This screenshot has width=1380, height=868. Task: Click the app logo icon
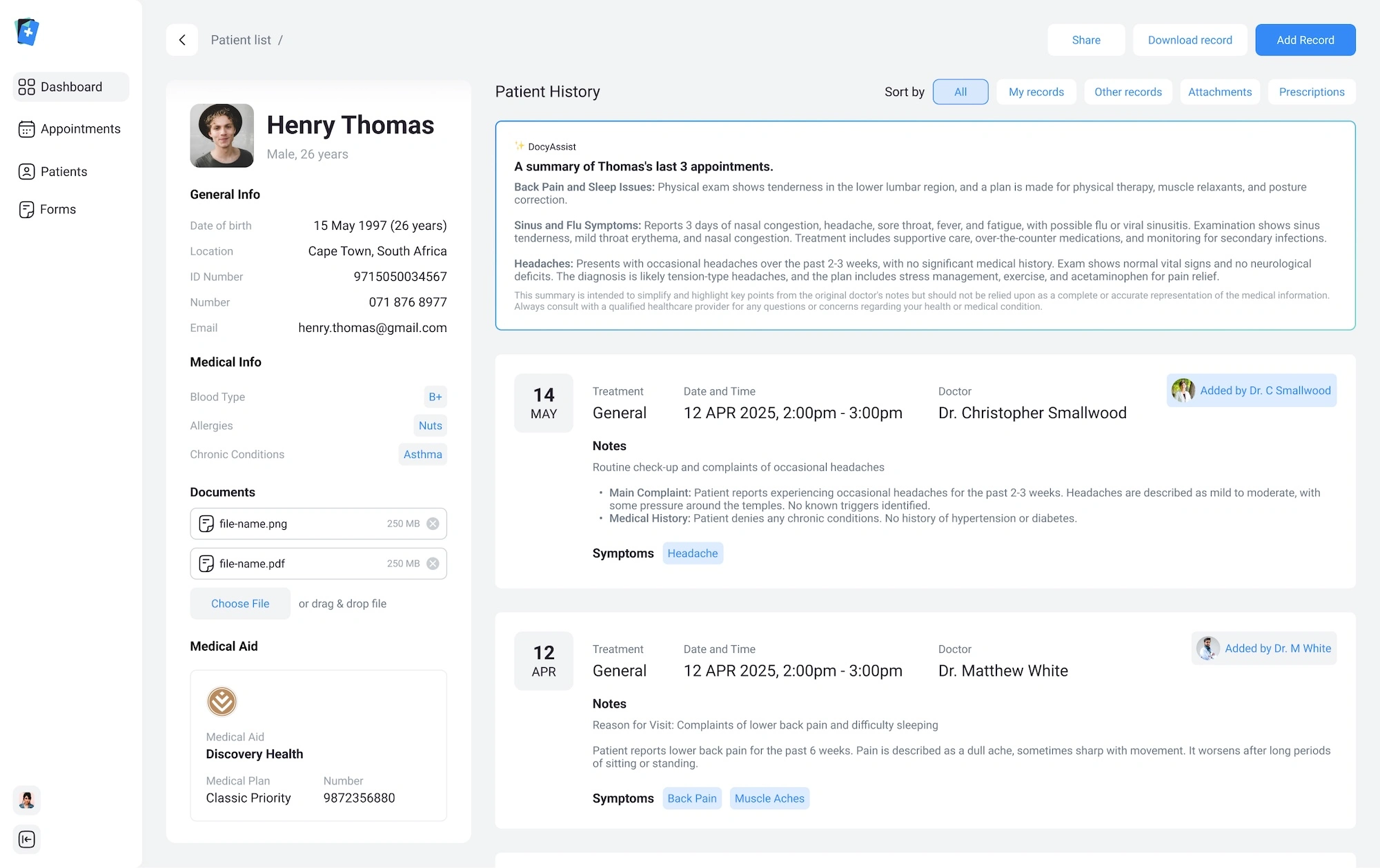click(27, 32)
